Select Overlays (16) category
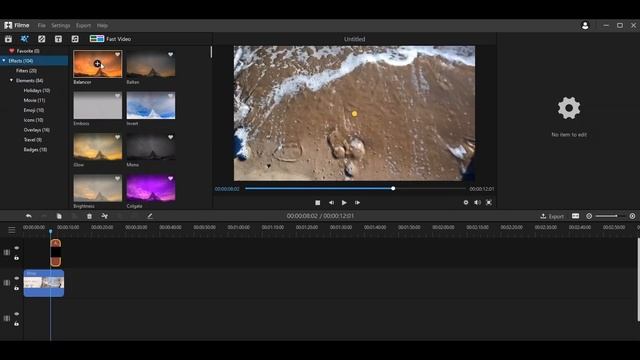This screenshot has height=360, width=640. pyautogui.click(x=37, y=130)
